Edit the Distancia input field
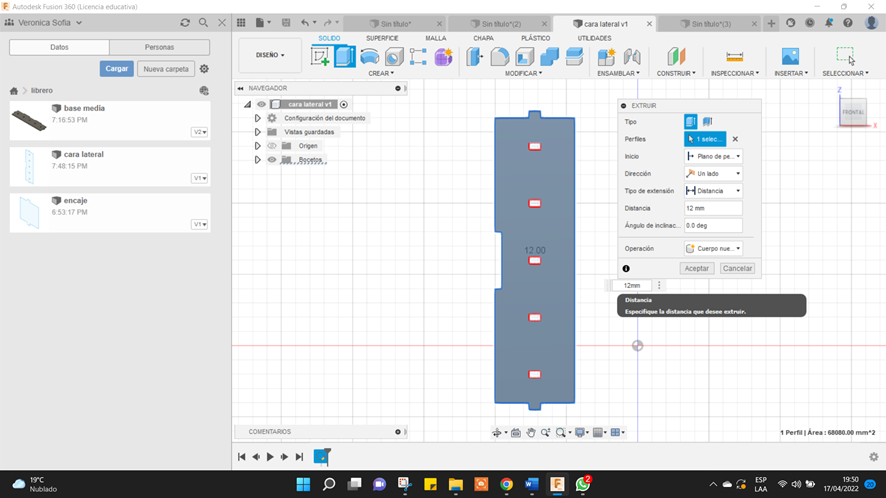Viewport: 886px width, 498px height. 713,208
